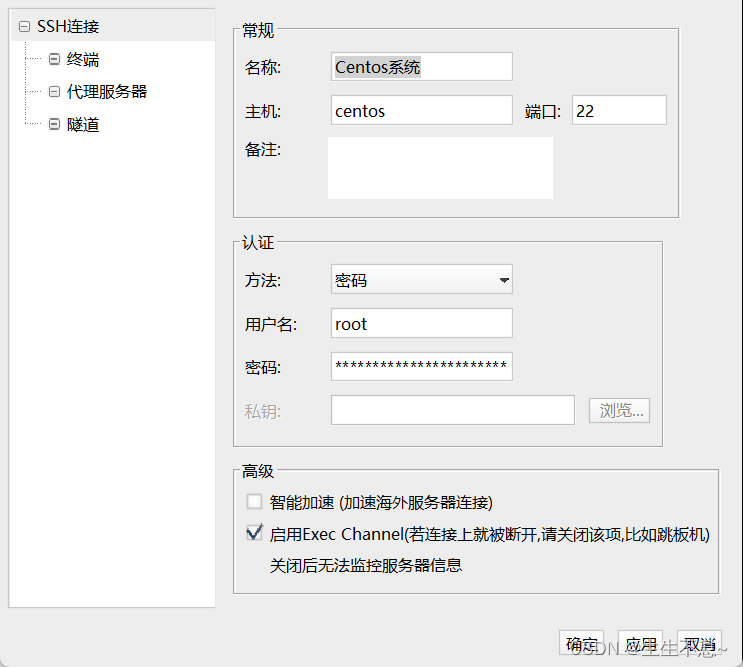The image size is (743, 667).
Task: Click the 端口: label
Action: [543, 111]
